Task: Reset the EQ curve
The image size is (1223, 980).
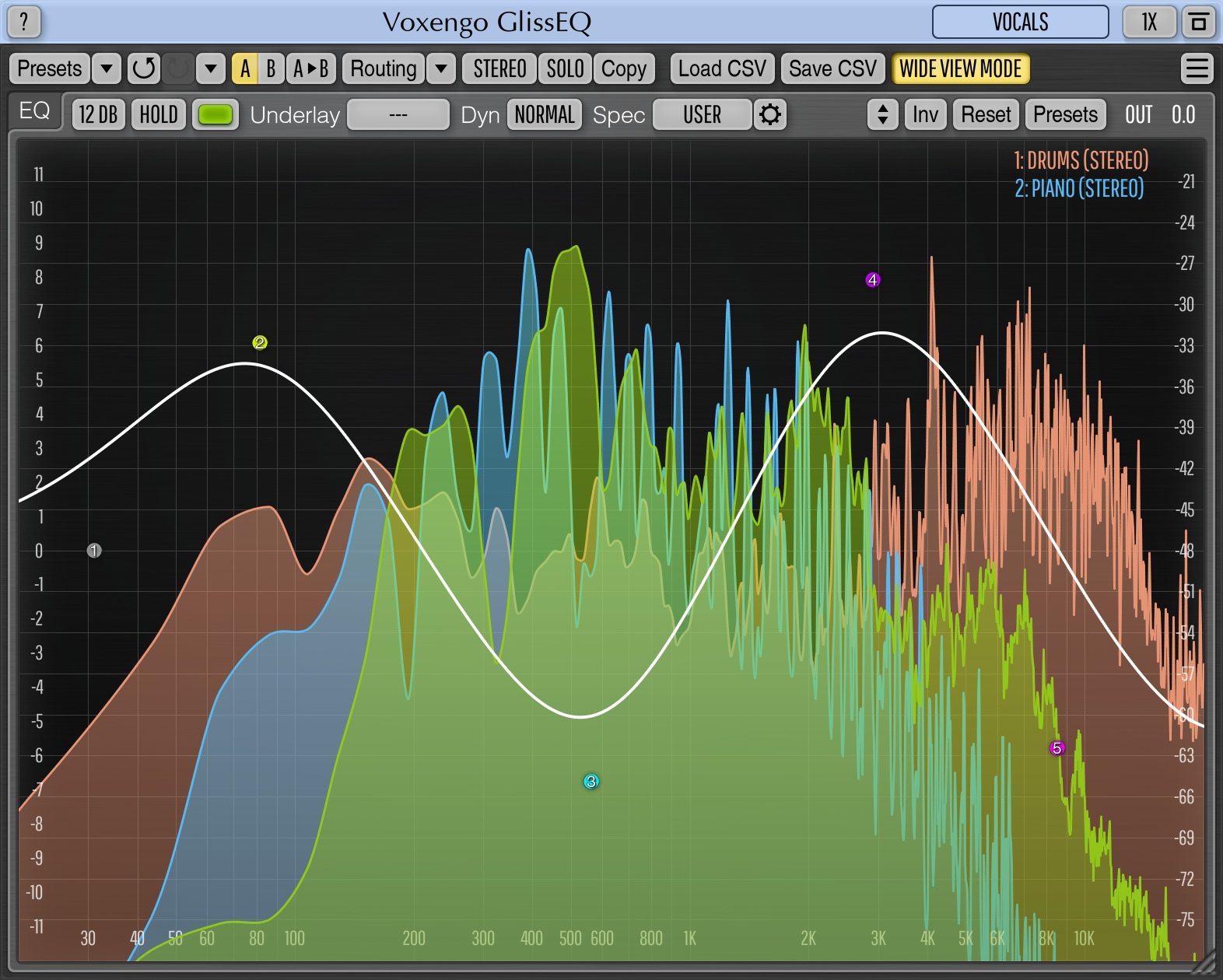Action: click(x=986, y=115)
